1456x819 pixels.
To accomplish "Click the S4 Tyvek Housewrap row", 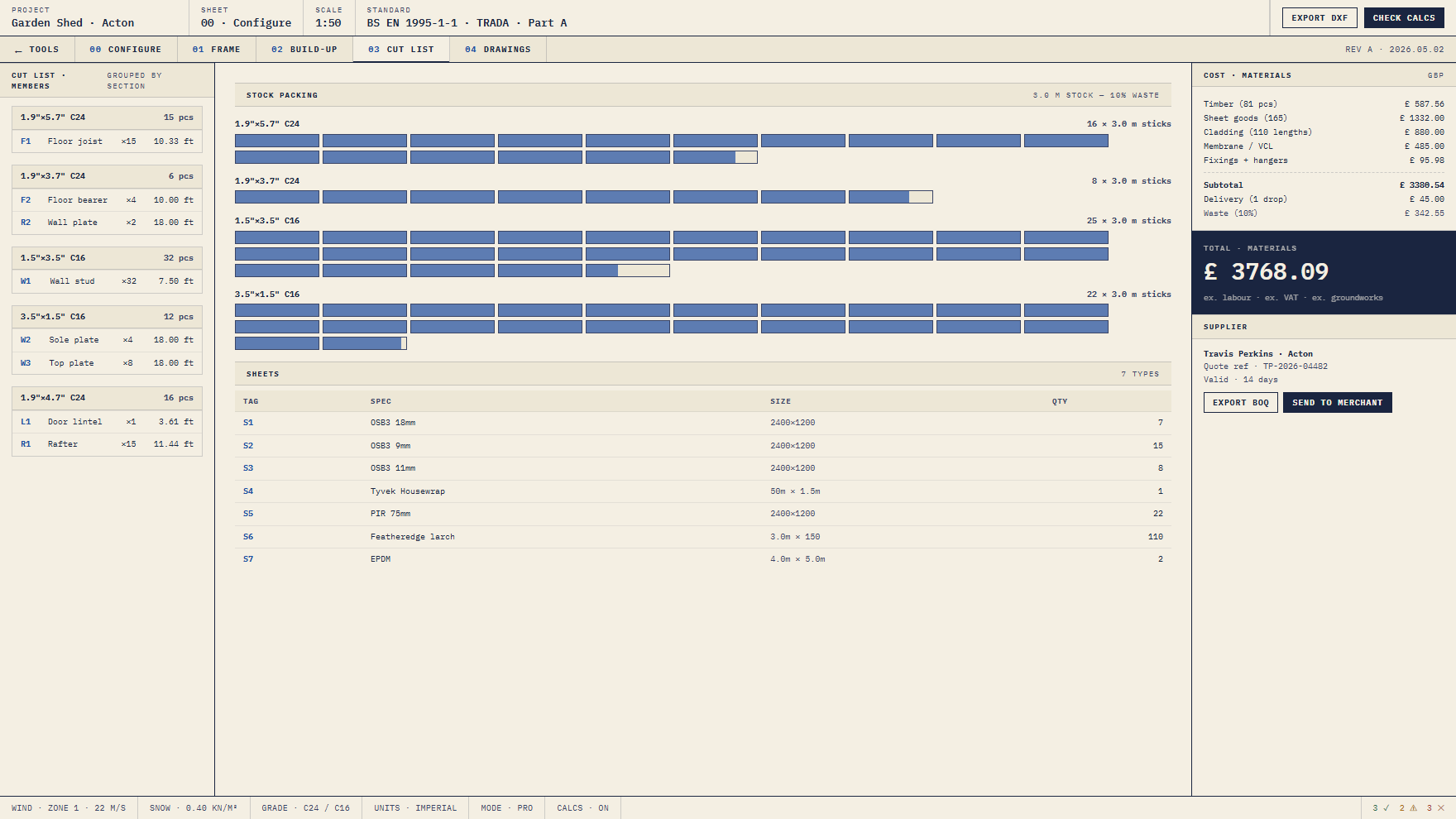I will [703, 491].
